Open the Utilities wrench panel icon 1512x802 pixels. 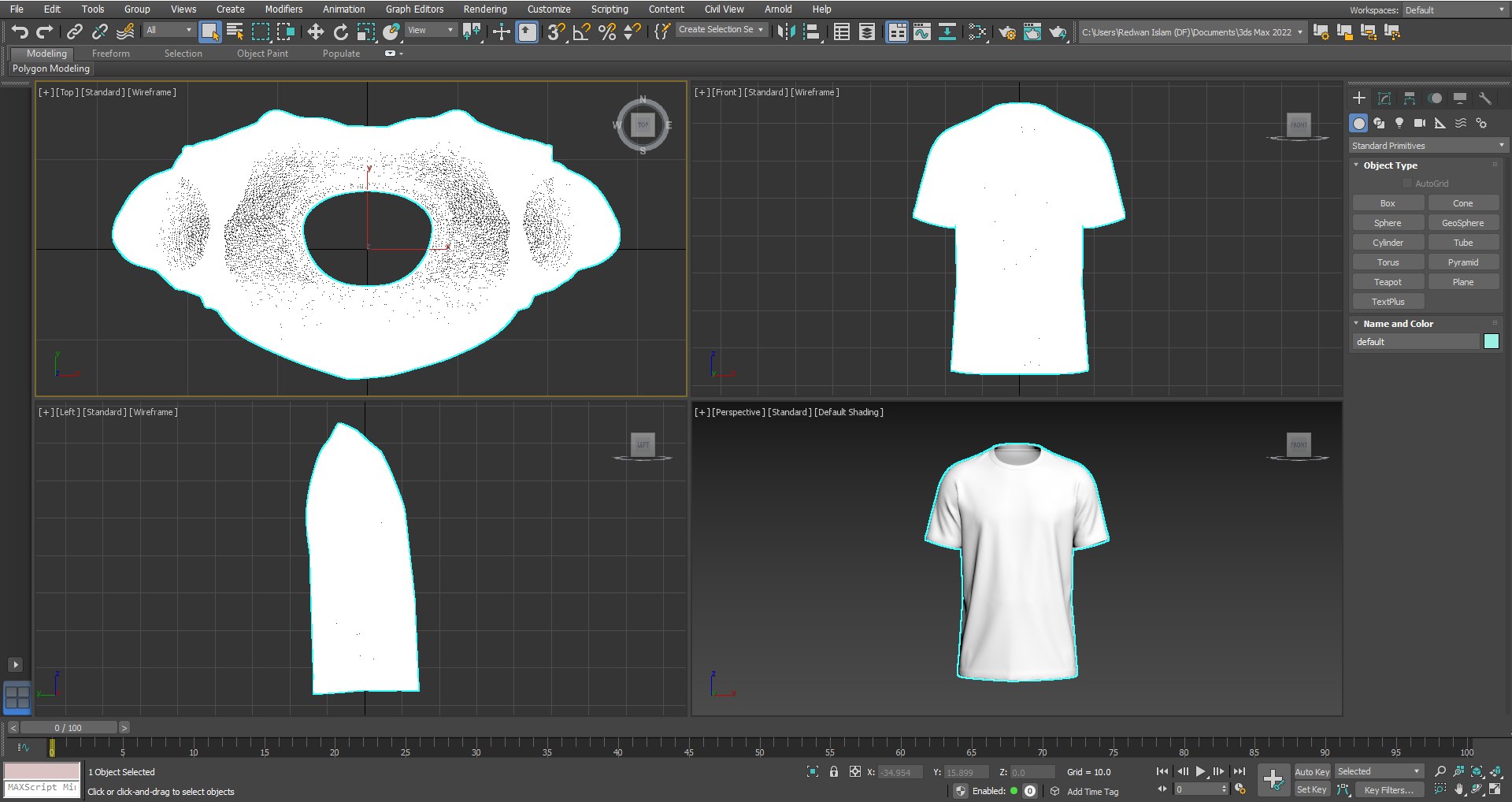point(1485,98)
